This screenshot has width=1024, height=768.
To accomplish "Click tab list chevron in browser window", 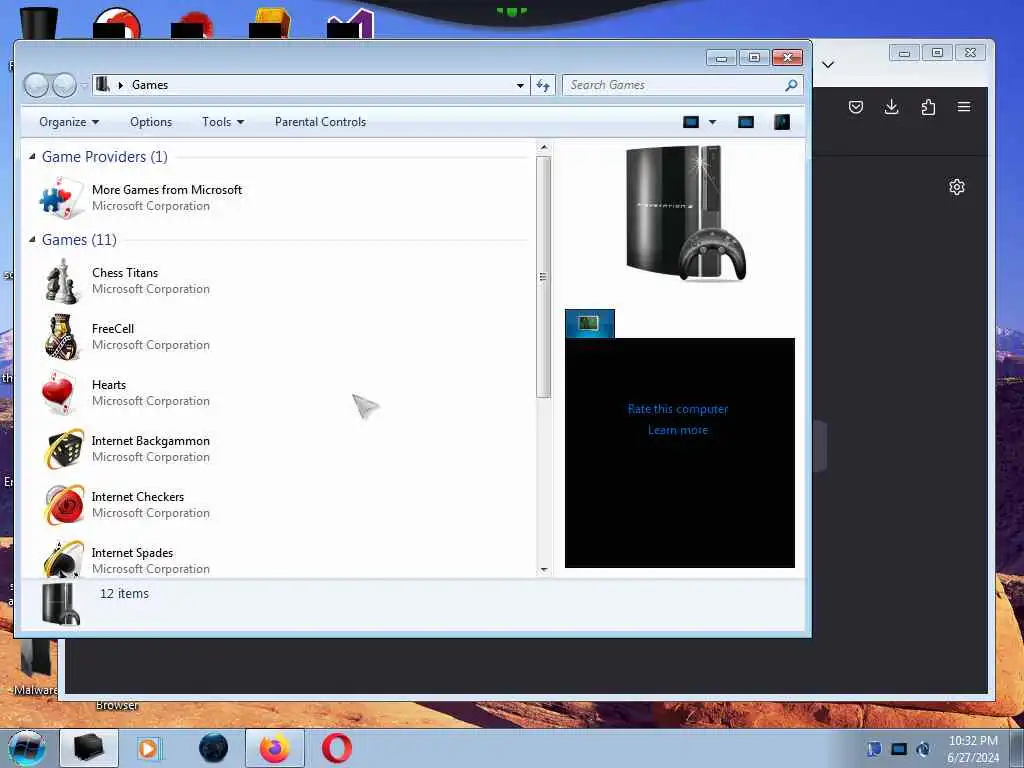I will (x=828, y=64).
